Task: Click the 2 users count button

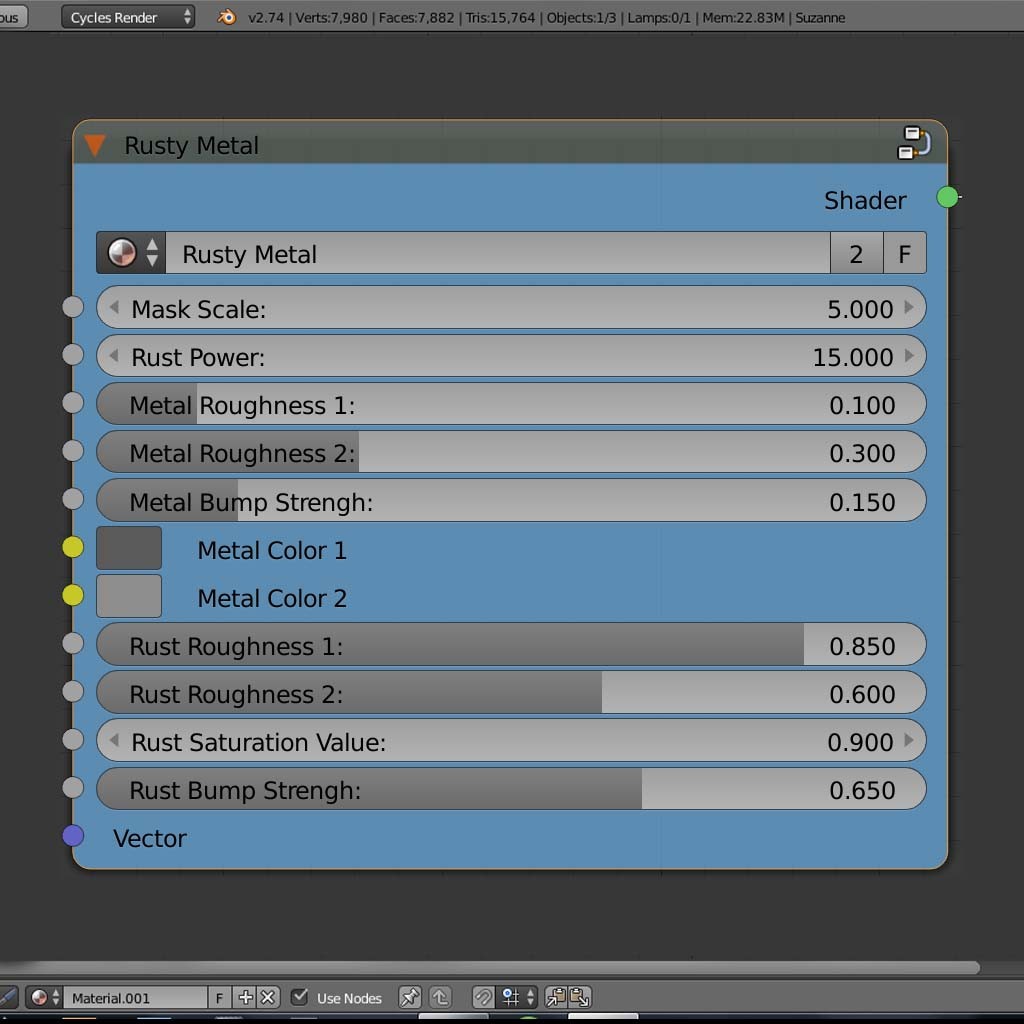Action: 856,253
